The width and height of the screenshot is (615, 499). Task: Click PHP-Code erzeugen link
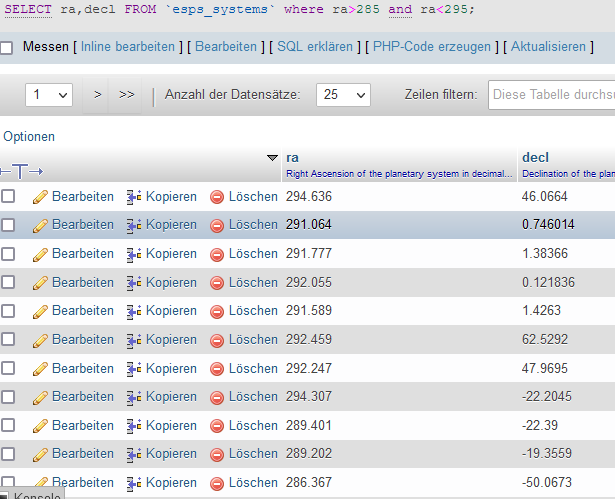click(x=432, y=47)
